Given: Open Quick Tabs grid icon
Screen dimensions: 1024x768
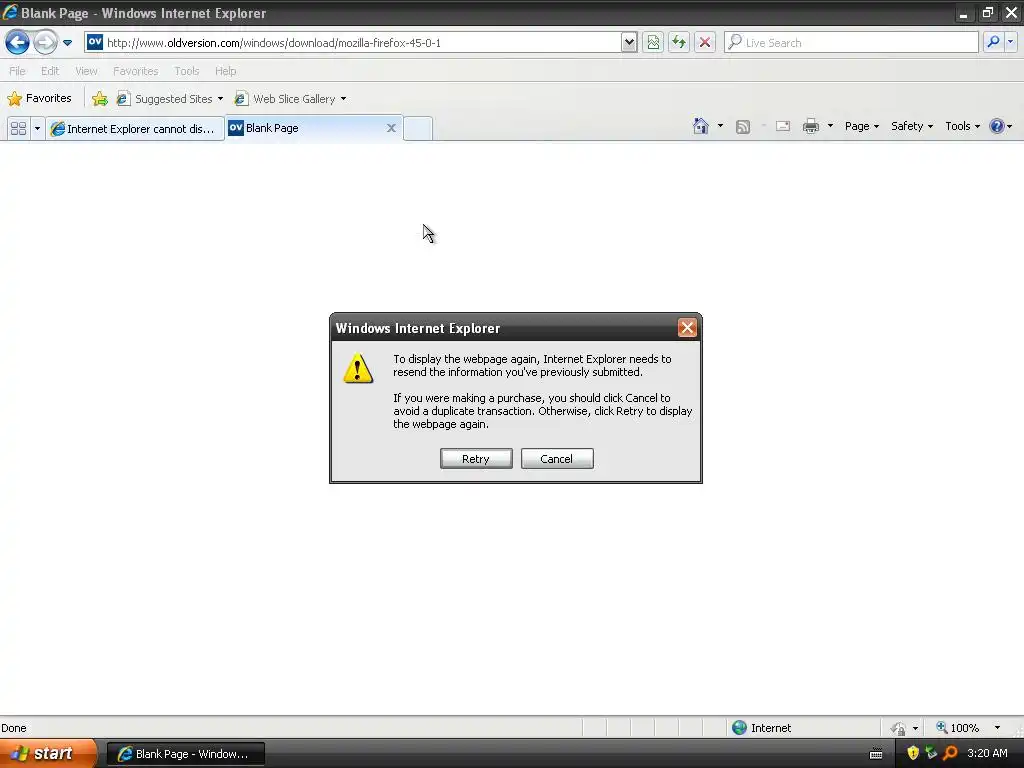Looking at the screenshot, I should tap(18, 128).
